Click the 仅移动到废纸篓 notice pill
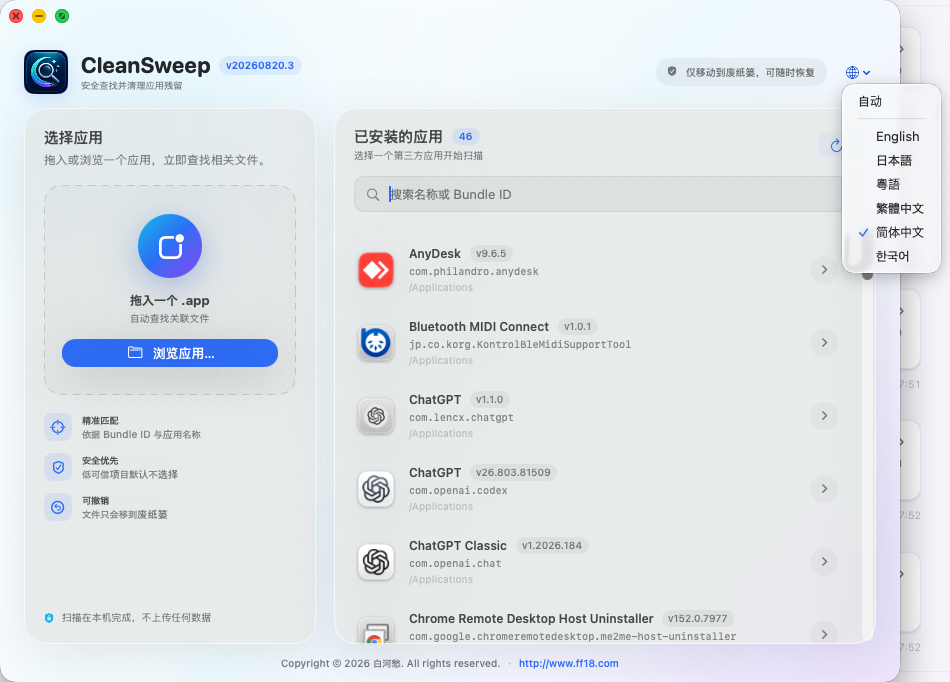This screenshot has height=682, width=950. coord(742,72)
